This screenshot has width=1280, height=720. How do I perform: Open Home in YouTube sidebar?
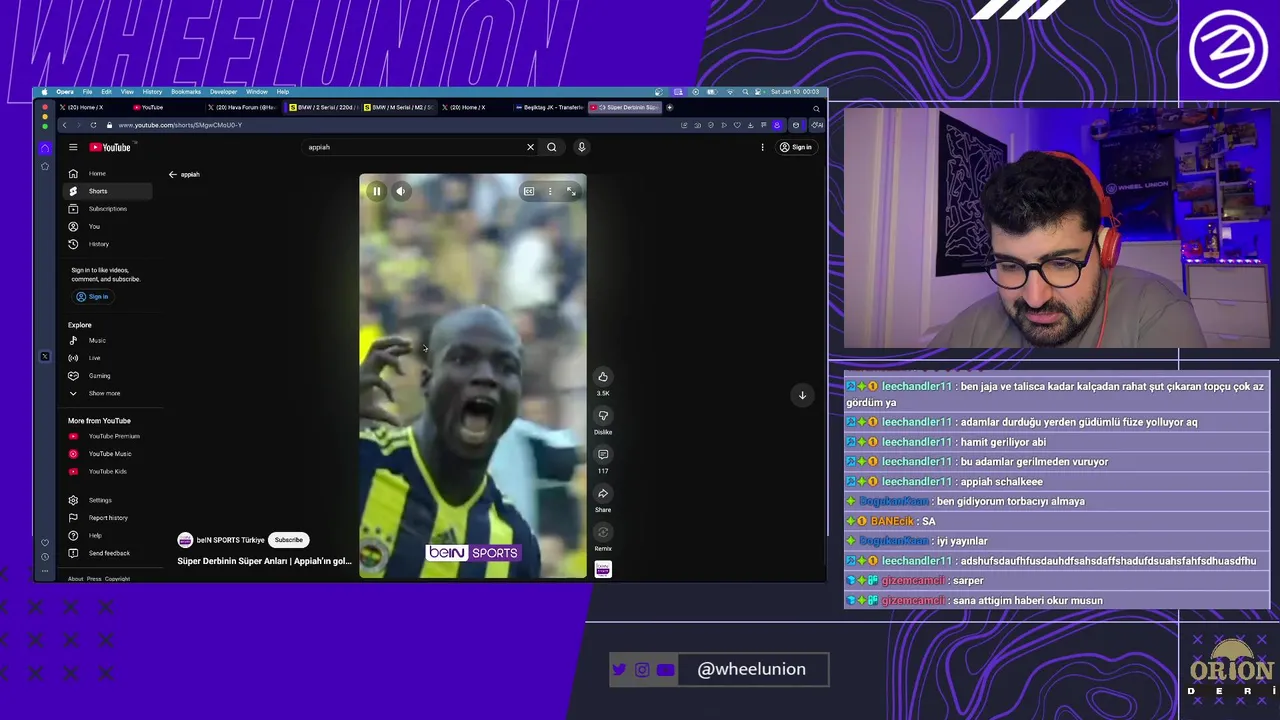coord(106,173)
